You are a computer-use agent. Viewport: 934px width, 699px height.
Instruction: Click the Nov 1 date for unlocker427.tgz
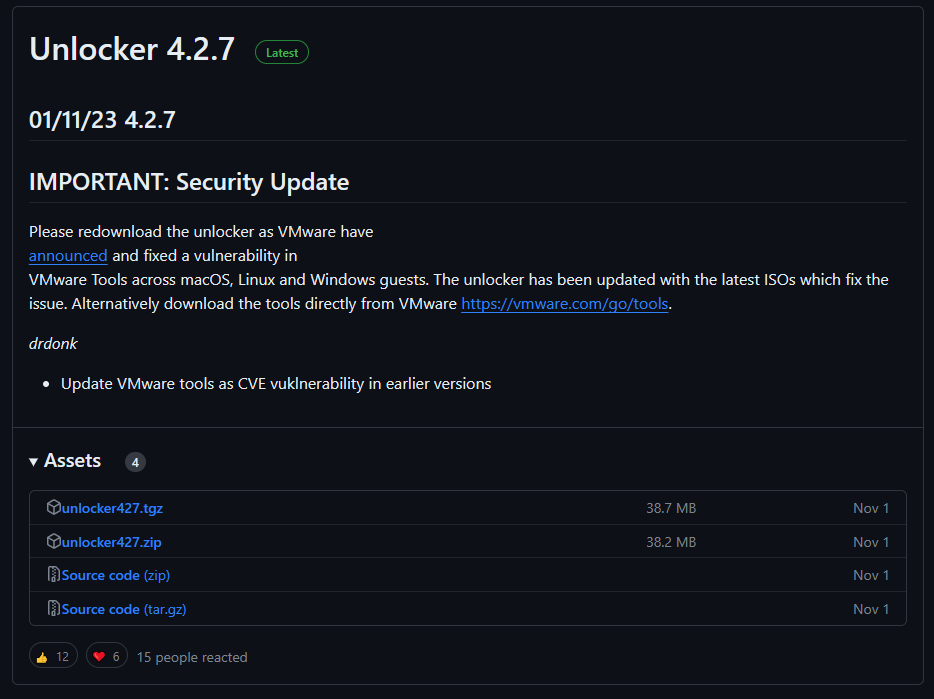[x=871, y=508]
